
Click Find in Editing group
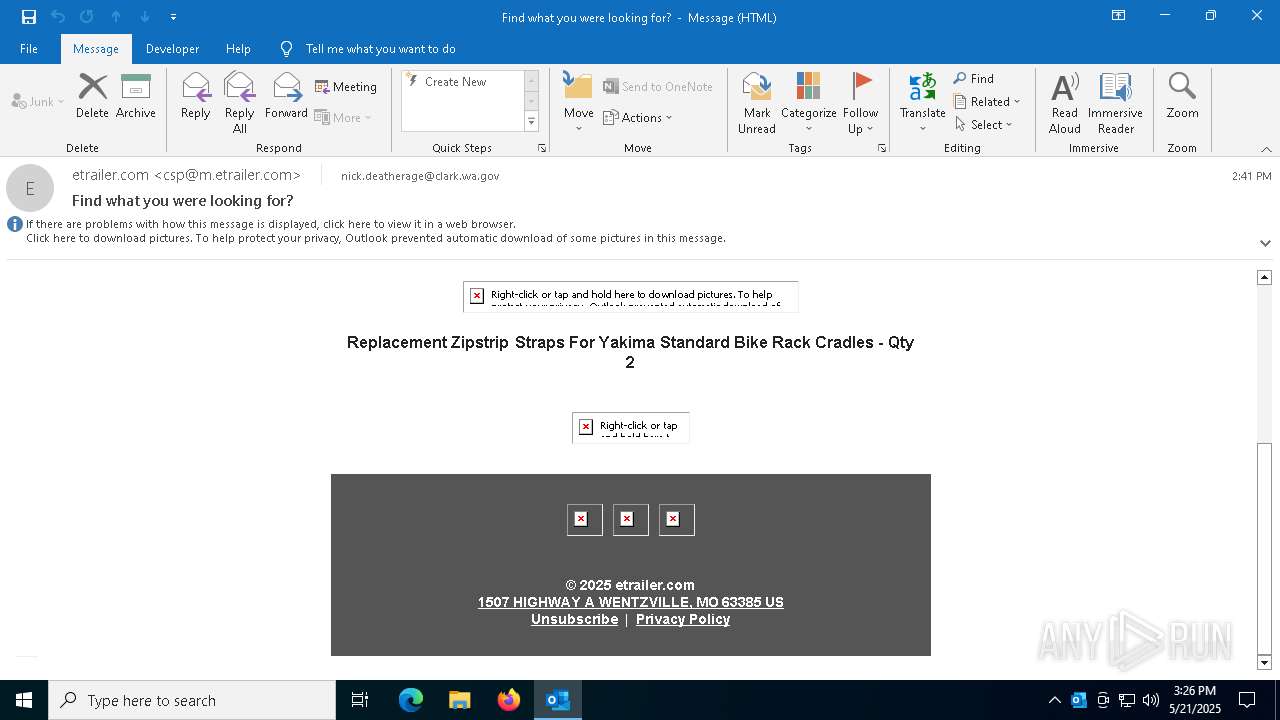974,79
